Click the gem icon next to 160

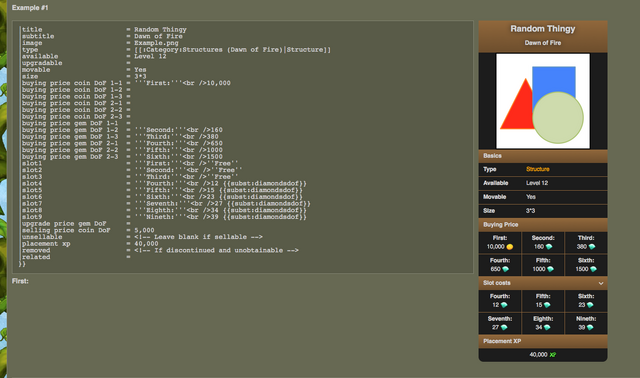(549, 247)
